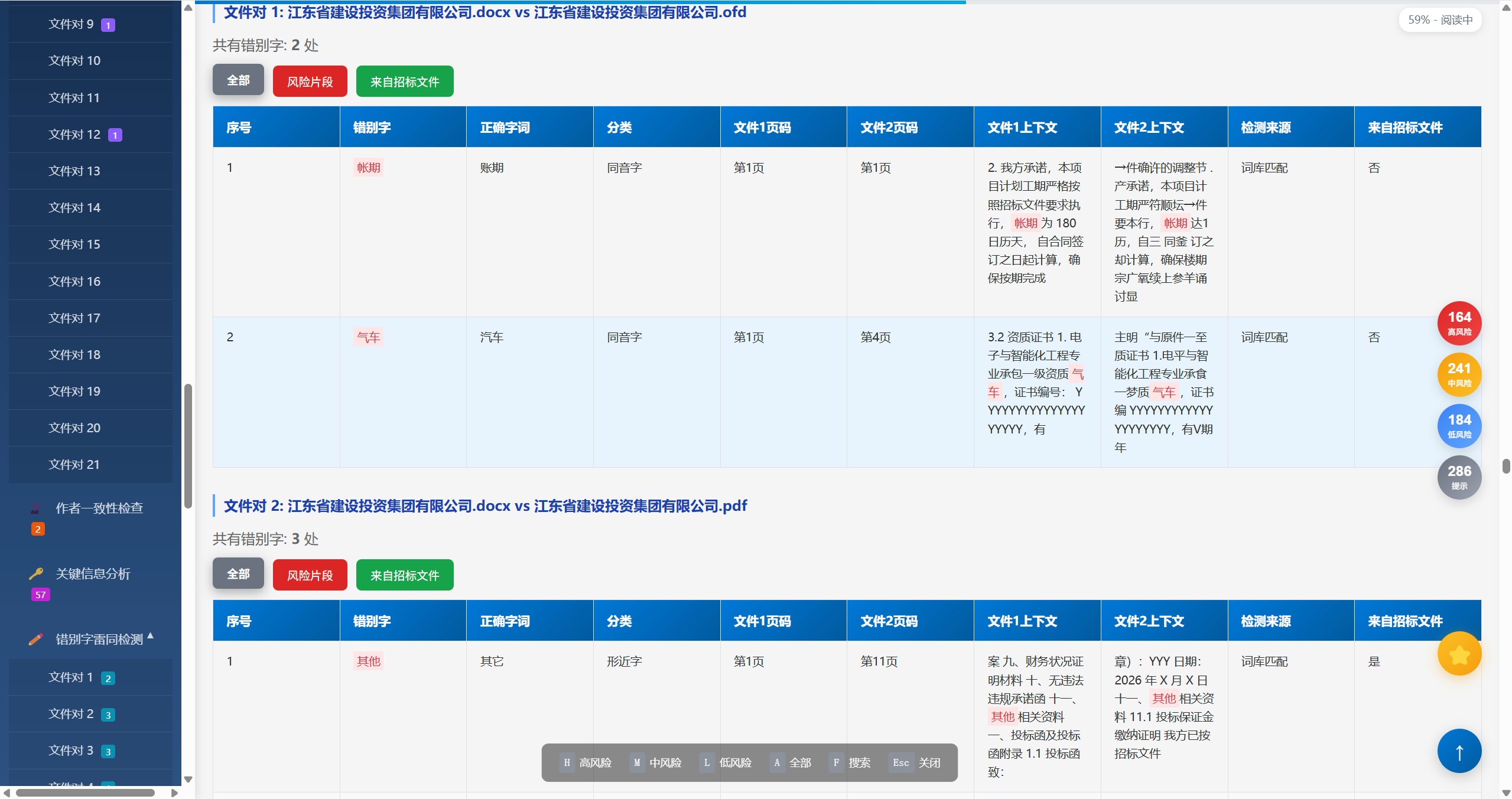Open 作者一致性检查 section
Image resolution: width=1512 pixels, height=799 pixels.
(x=99, y=508)
